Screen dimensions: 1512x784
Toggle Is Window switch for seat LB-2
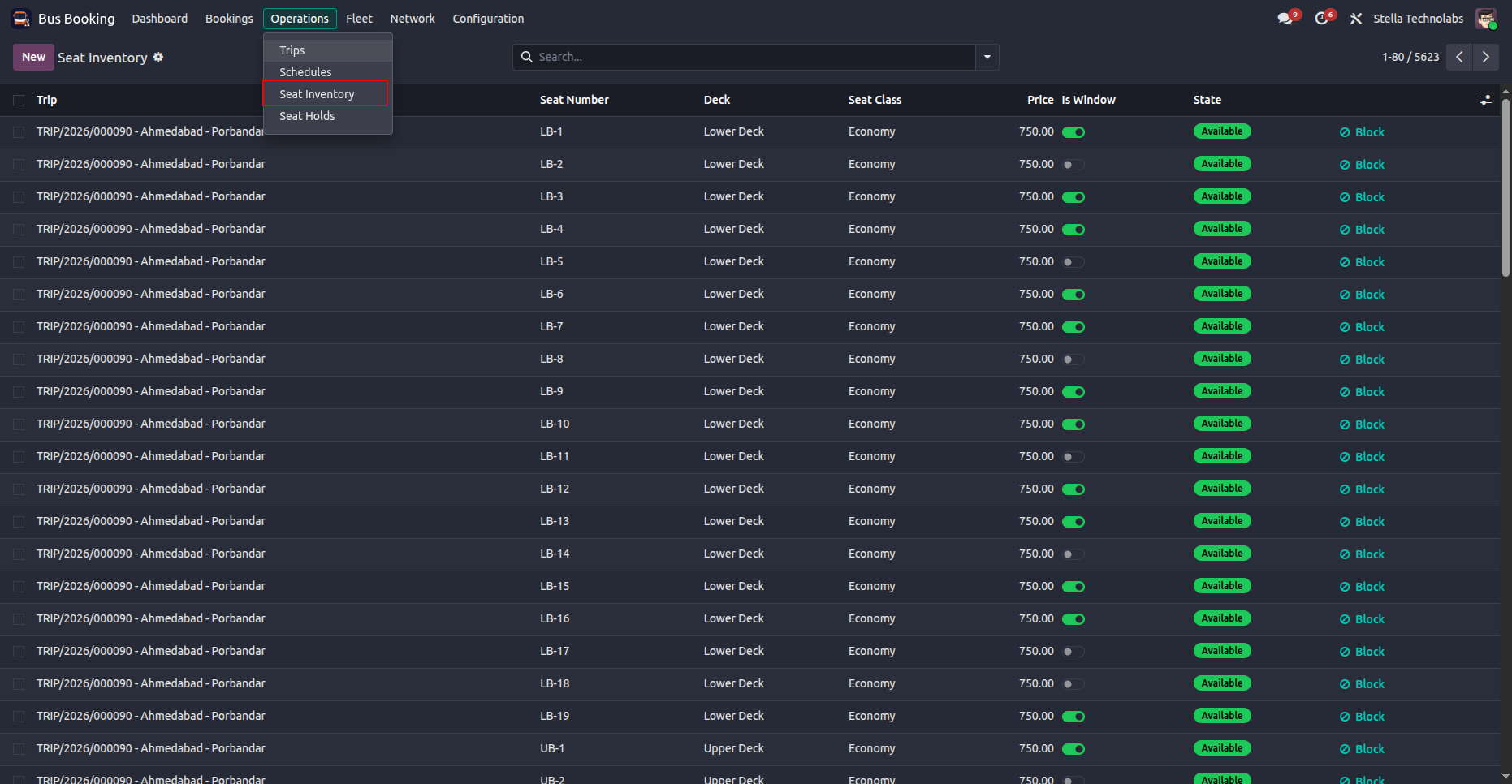[1074, 165]
